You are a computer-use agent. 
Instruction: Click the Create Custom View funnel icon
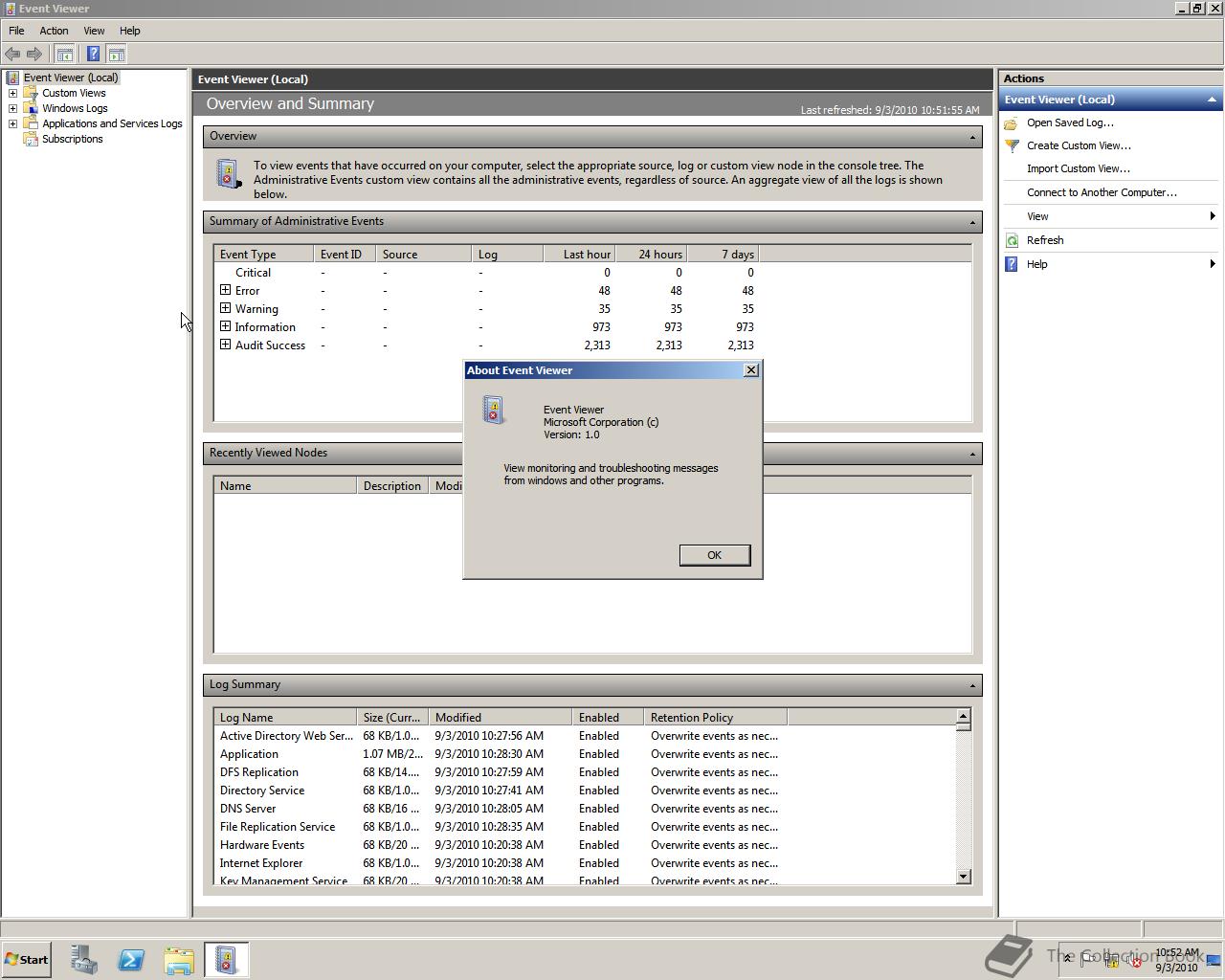tap(1012, 145)
